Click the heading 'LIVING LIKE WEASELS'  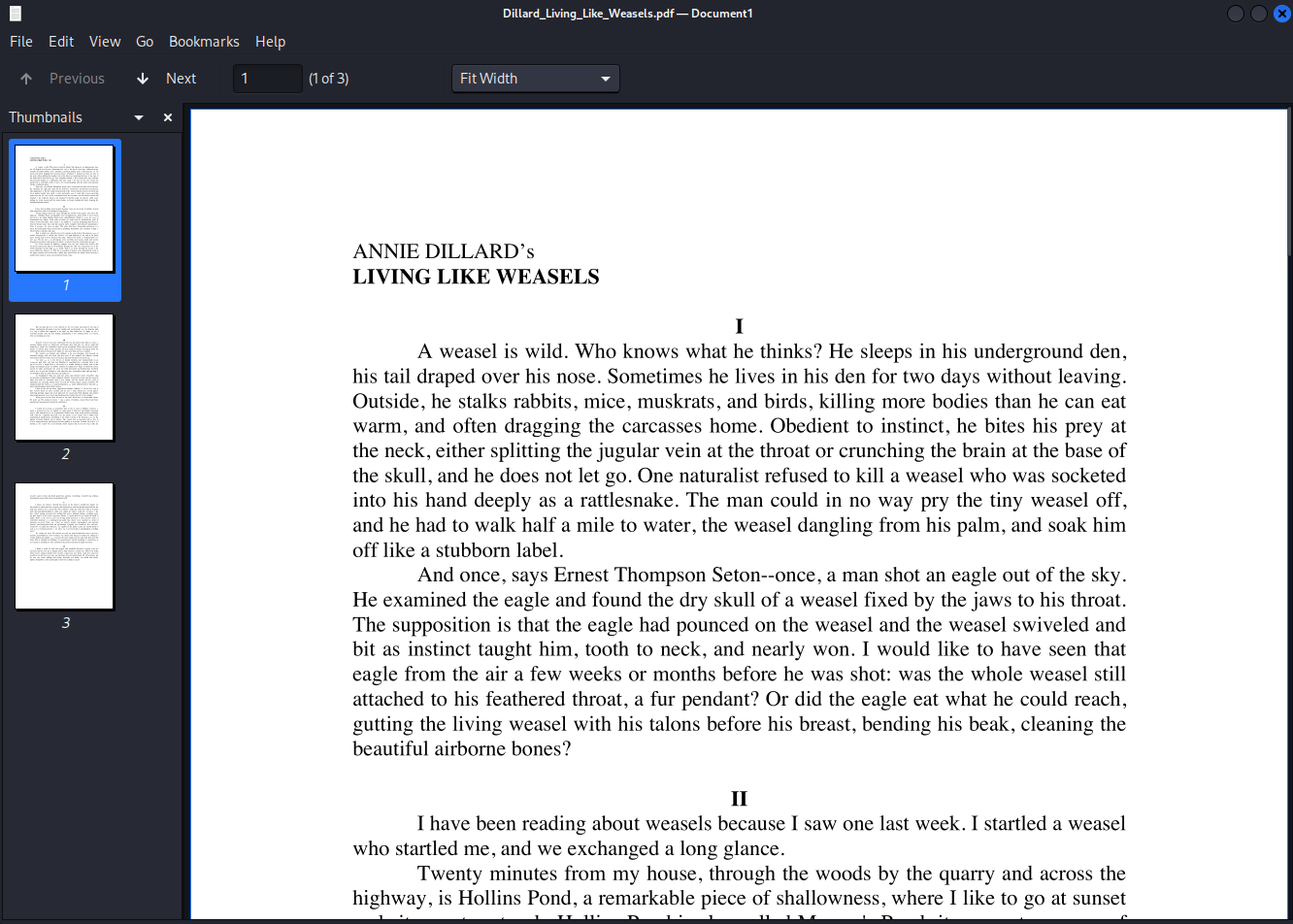pos(476,277)
